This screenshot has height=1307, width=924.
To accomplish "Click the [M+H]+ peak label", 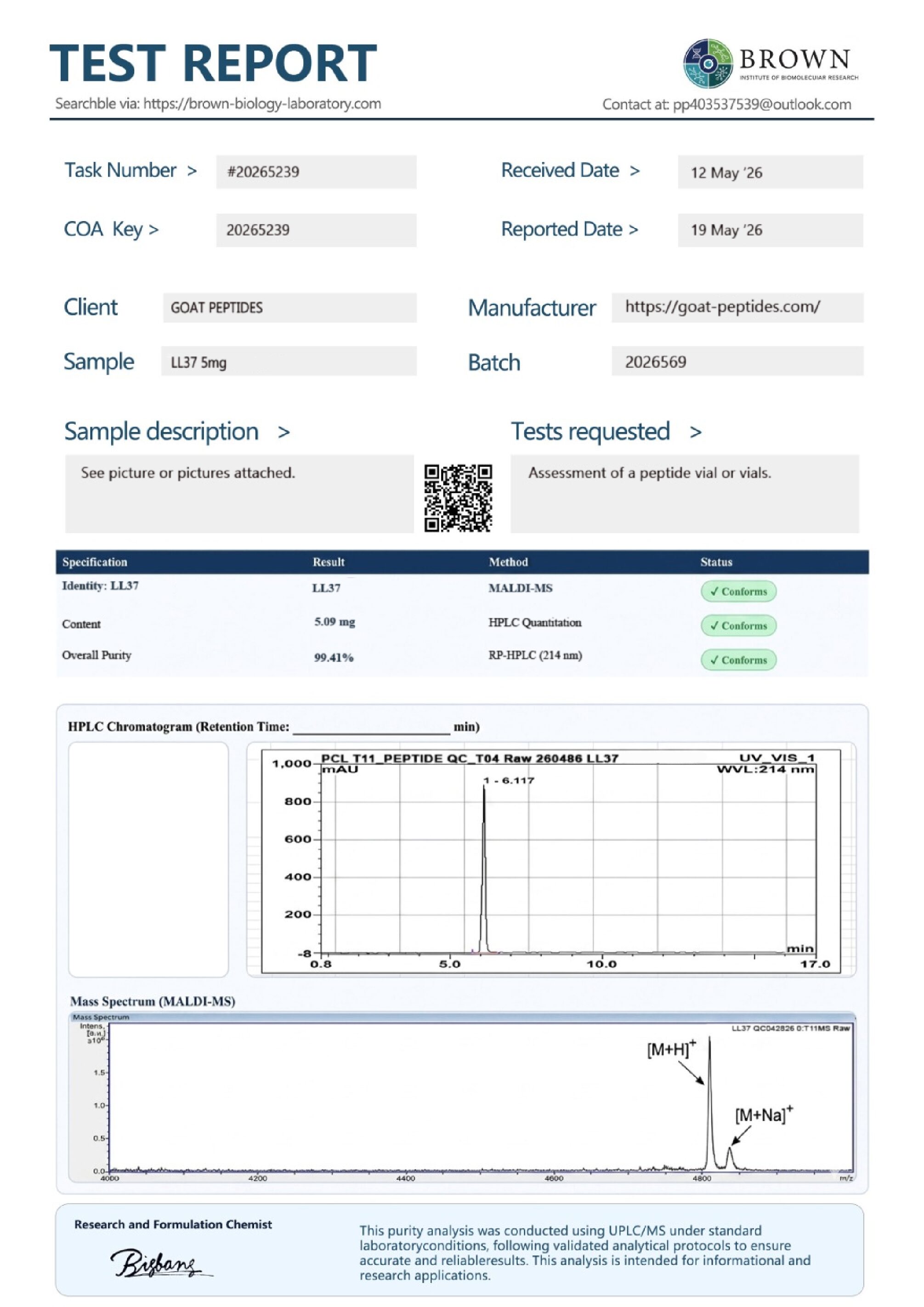I will click(671, 1049).
